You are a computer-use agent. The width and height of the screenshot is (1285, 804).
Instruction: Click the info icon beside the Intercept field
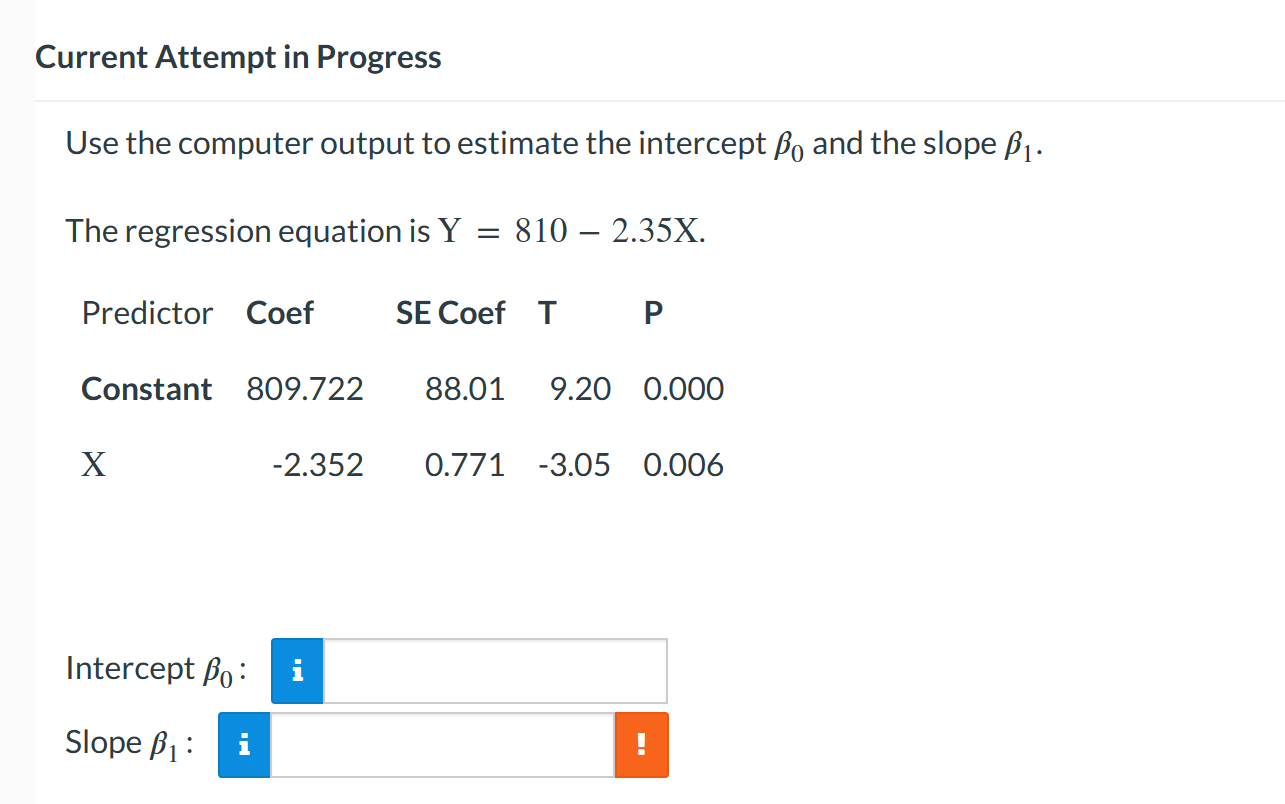(x=296, y=671)
